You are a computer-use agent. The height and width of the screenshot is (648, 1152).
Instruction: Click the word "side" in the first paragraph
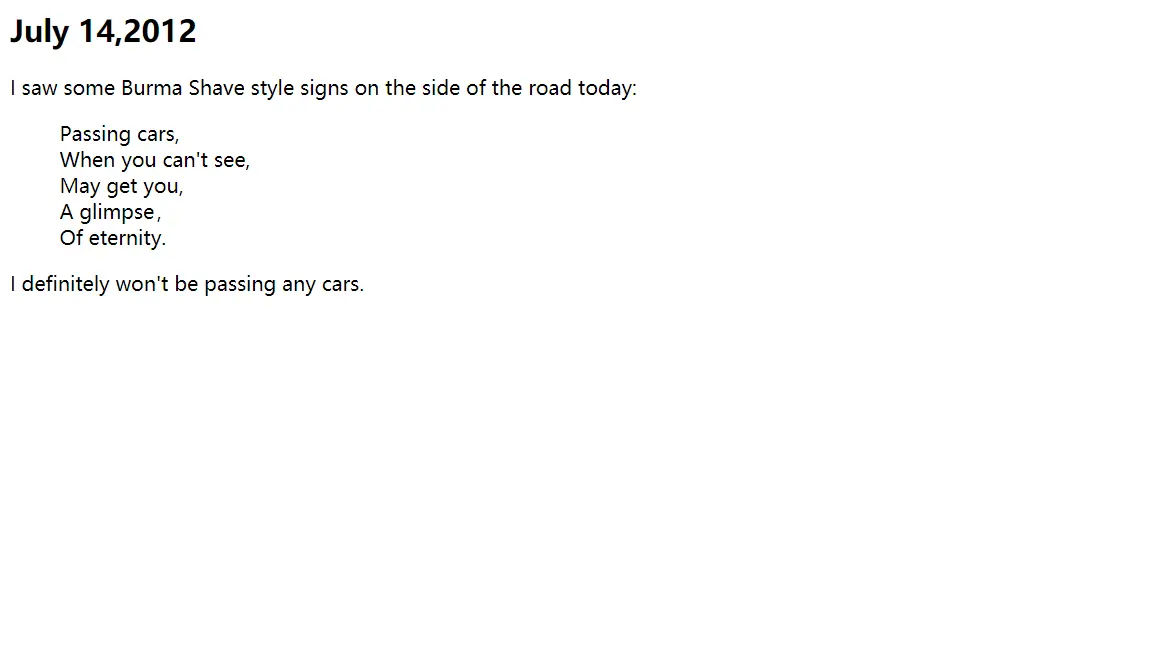441,88
